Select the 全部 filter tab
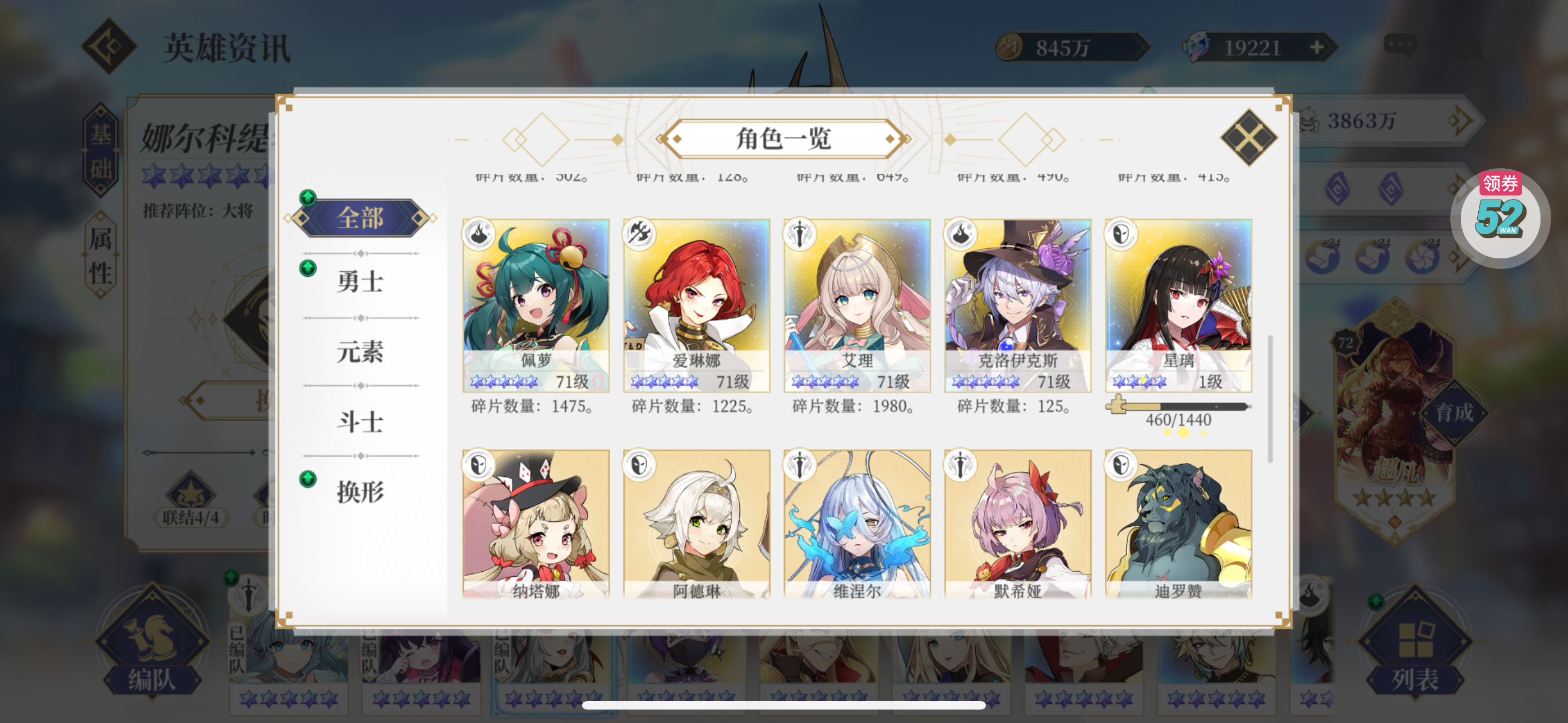The image size is (1568, 723). click(x=361, y=218)
